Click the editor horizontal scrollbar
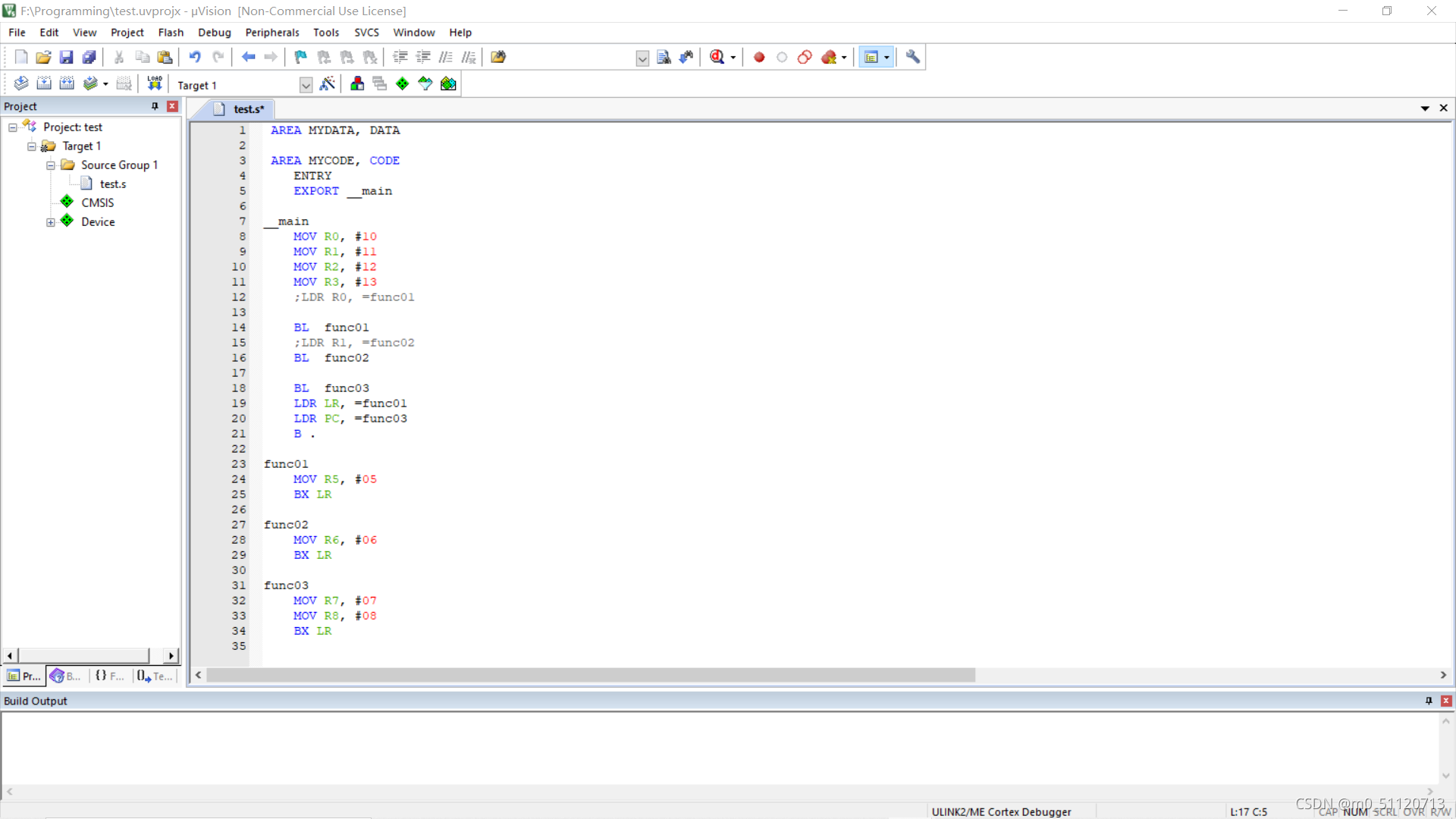Viewport: 1456px width, 819px height. pyautogui.click(x=590, y=675)
